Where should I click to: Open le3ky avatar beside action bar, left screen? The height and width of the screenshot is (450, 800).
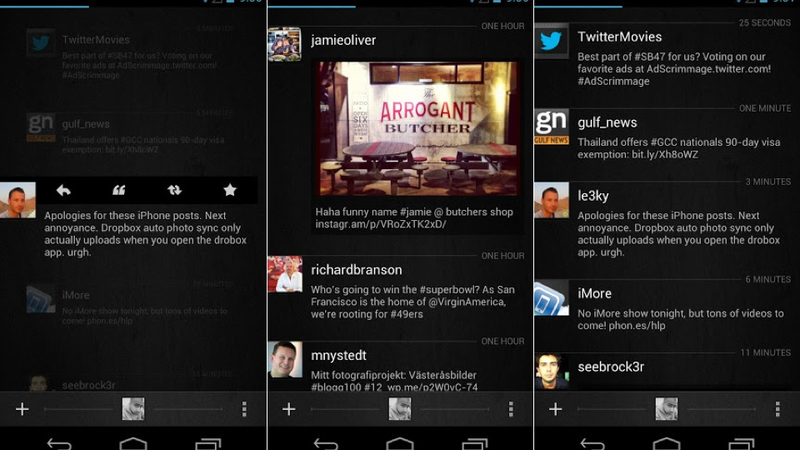click(x=18, y=200)
